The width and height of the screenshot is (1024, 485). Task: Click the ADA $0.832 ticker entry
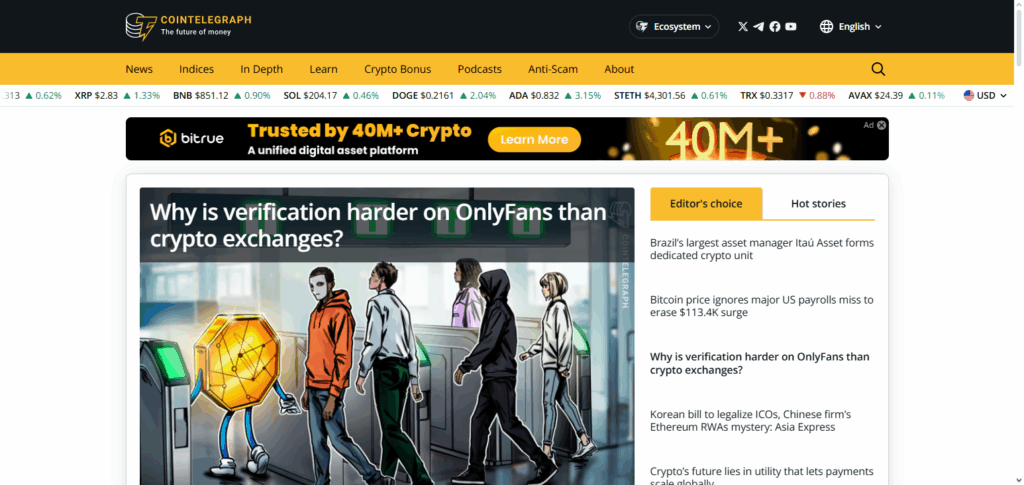point(555,95)
